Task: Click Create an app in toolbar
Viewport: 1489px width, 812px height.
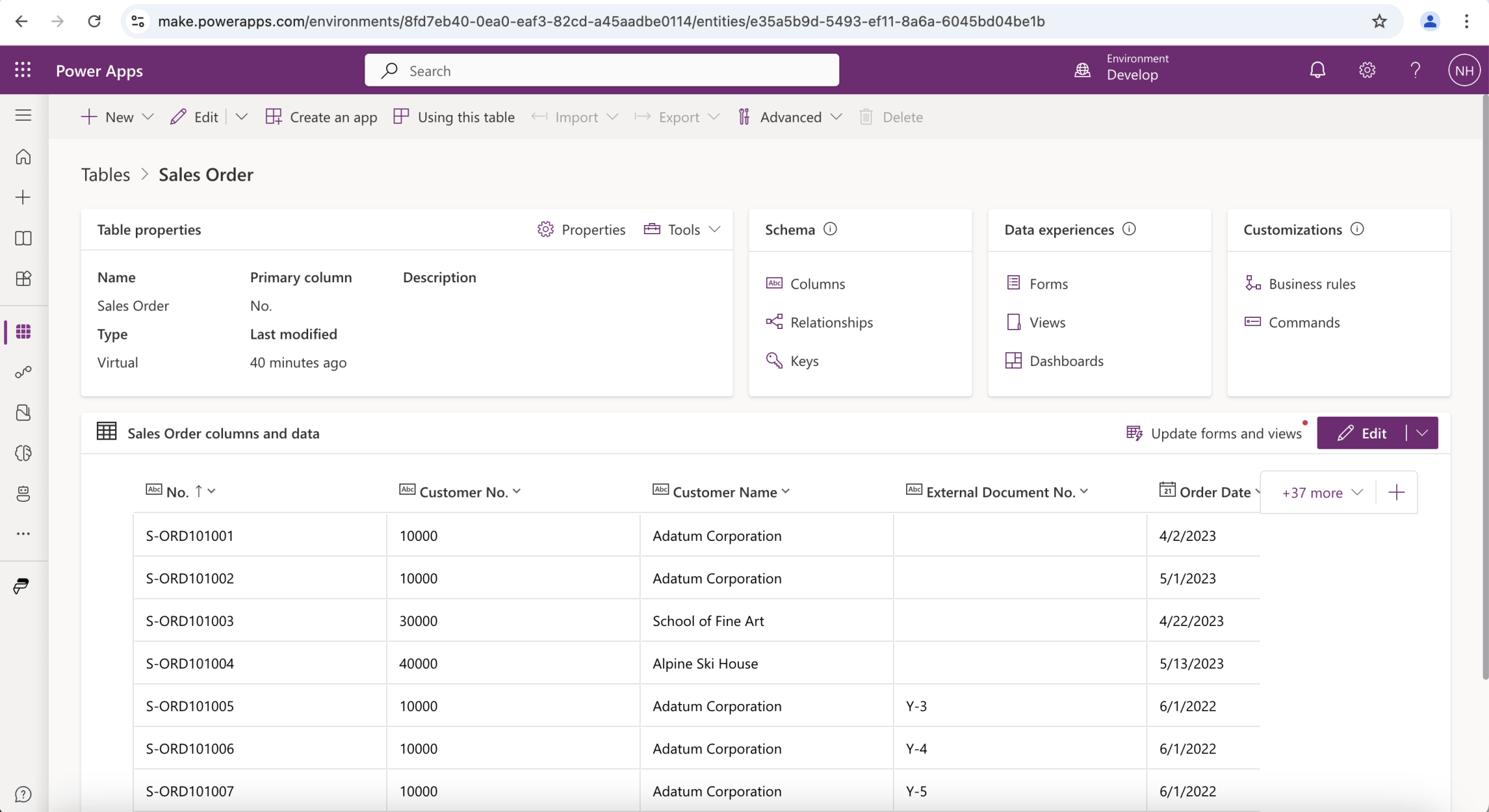Action: [x=321, y=117]
